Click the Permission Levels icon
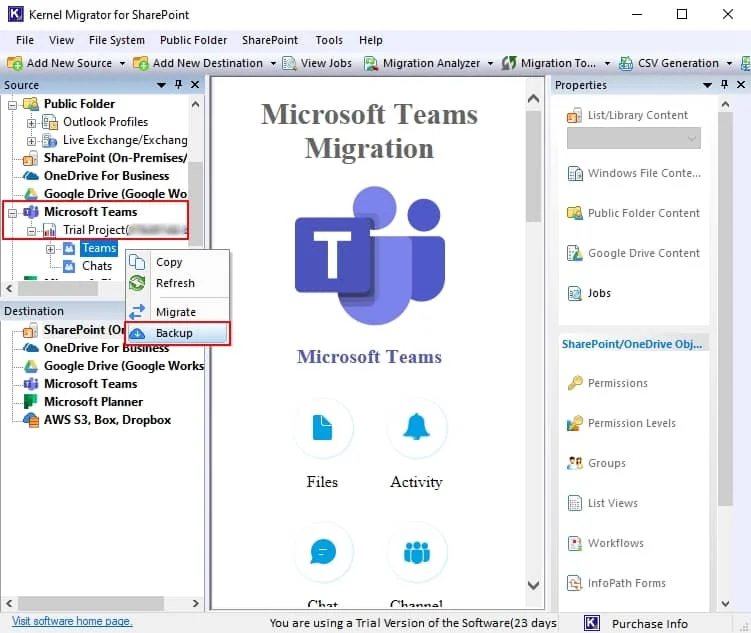Viewport: 751px width, 633px height. point(575,423)
